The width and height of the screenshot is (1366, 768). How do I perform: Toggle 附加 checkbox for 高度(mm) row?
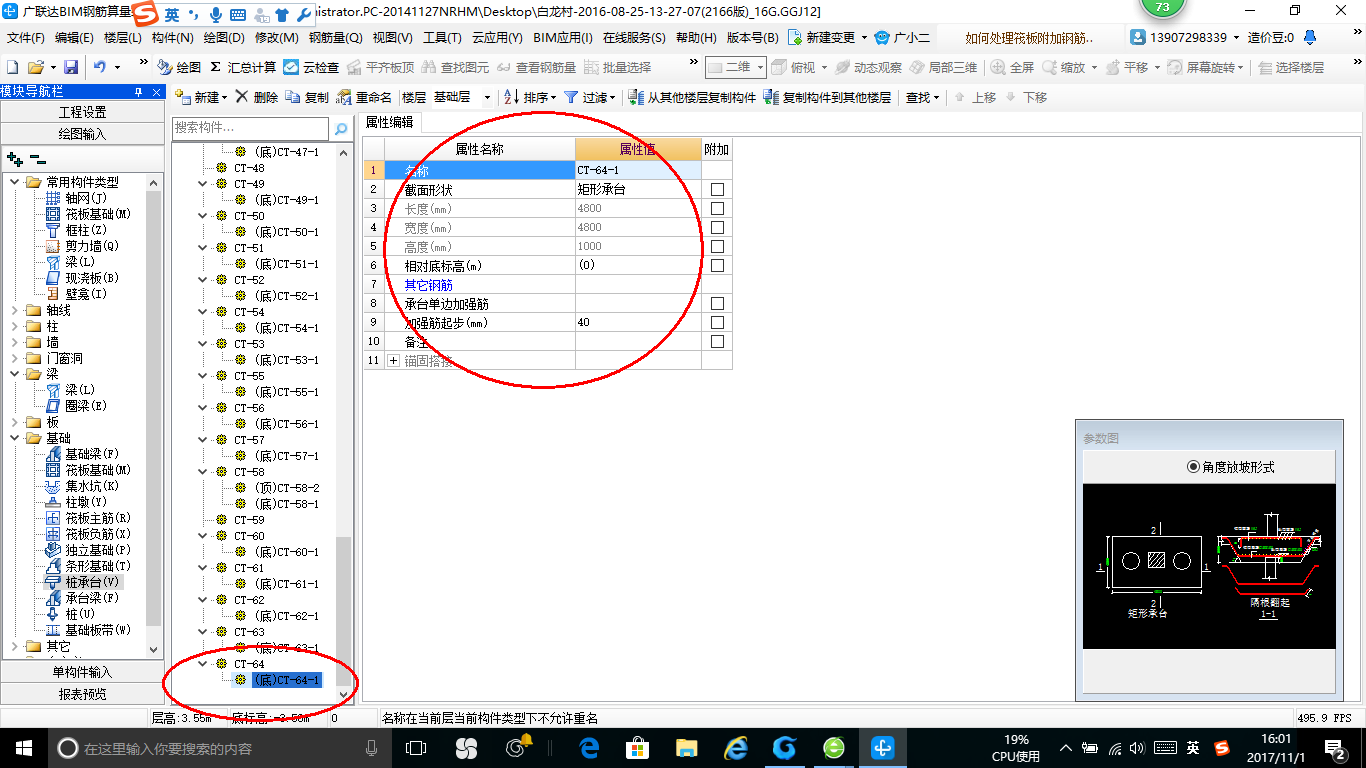[717, 246]
